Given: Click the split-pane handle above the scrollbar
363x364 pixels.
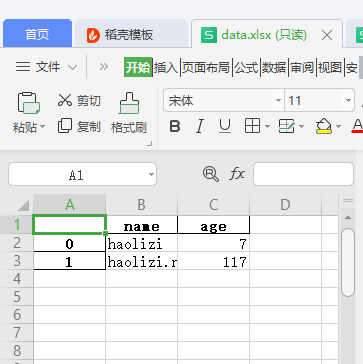Looking at the screenshot, I should point(348,201).
